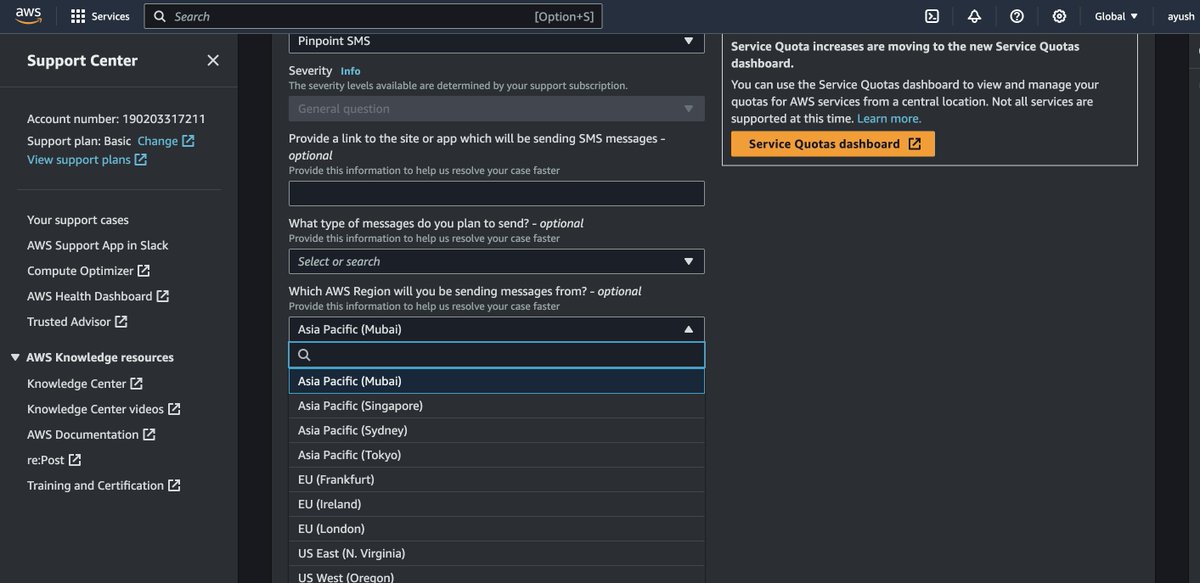Open Training and Certification link

point(104,486)
